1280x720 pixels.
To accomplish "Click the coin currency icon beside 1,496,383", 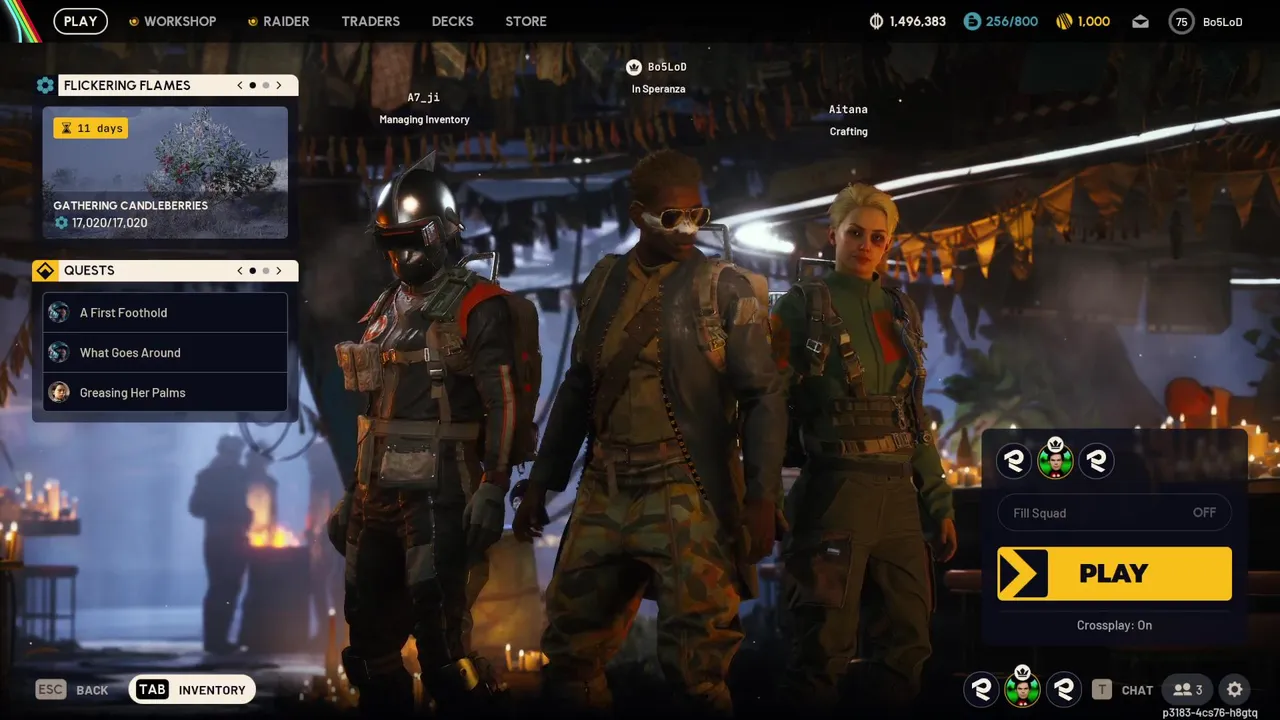I will [877, 21].
